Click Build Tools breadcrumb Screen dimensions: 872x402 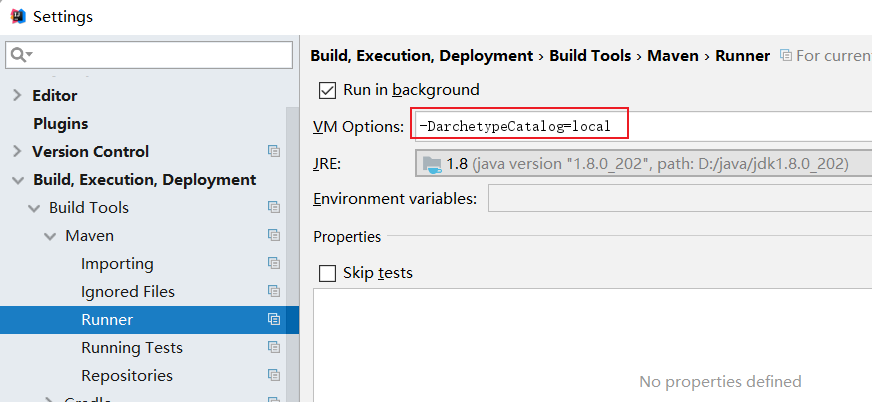590,56
